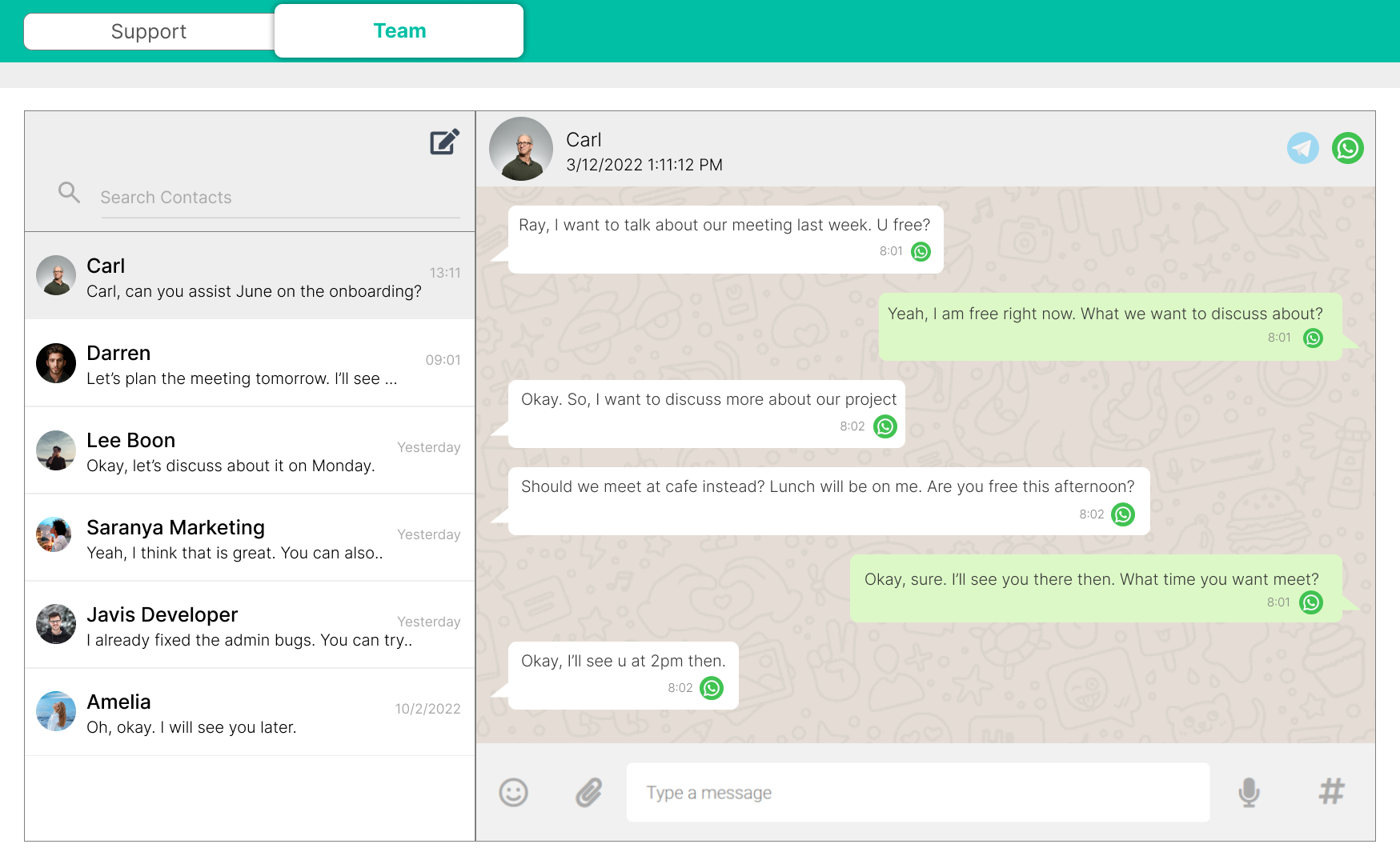
Task: Select the message 'Okay, I'll see u at 2pm then.'
Action: coord(623,675)
